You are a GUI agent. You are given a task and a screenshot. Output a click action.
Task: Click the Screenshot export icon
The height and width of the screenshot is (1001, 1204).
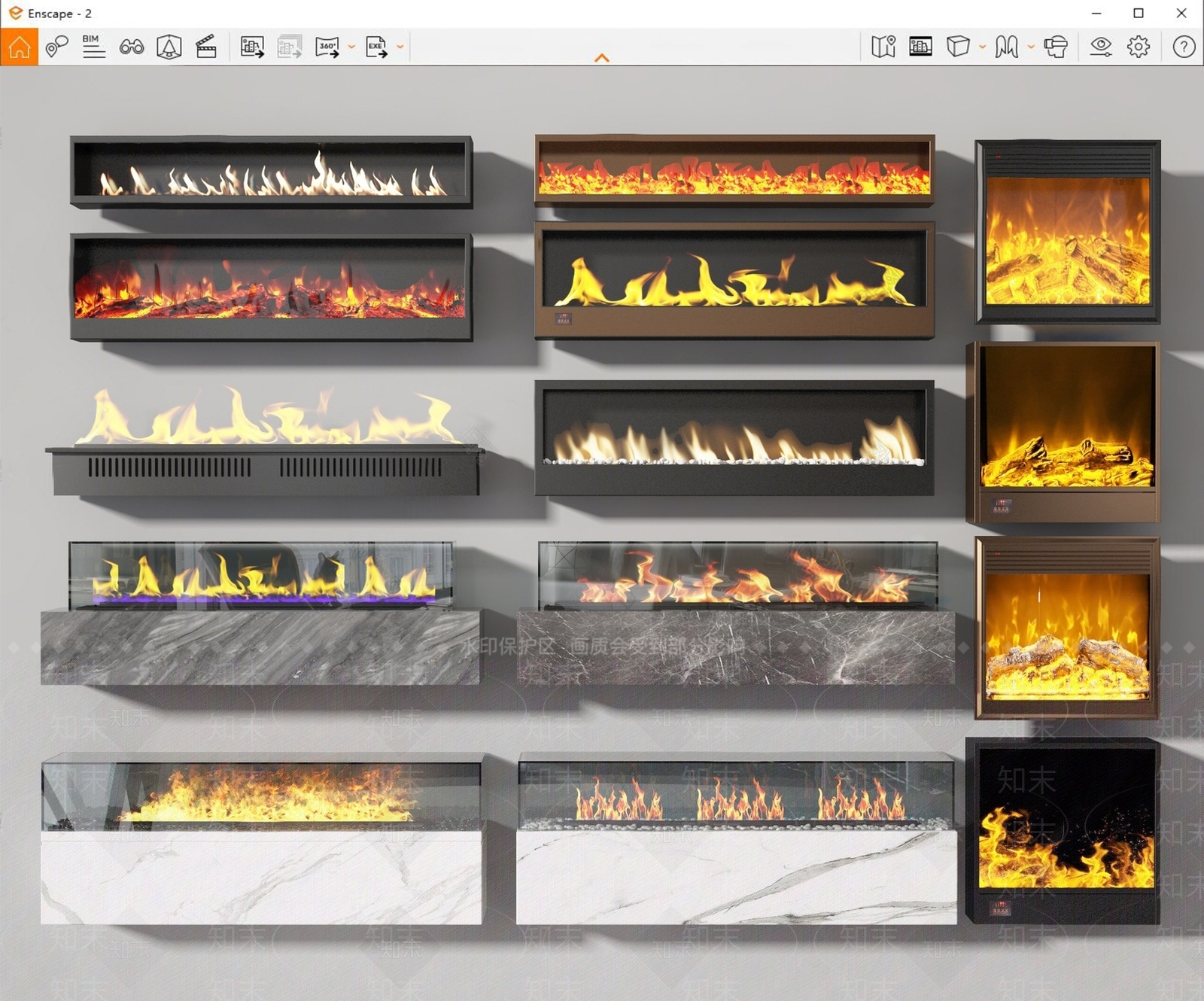click(252, 47)
